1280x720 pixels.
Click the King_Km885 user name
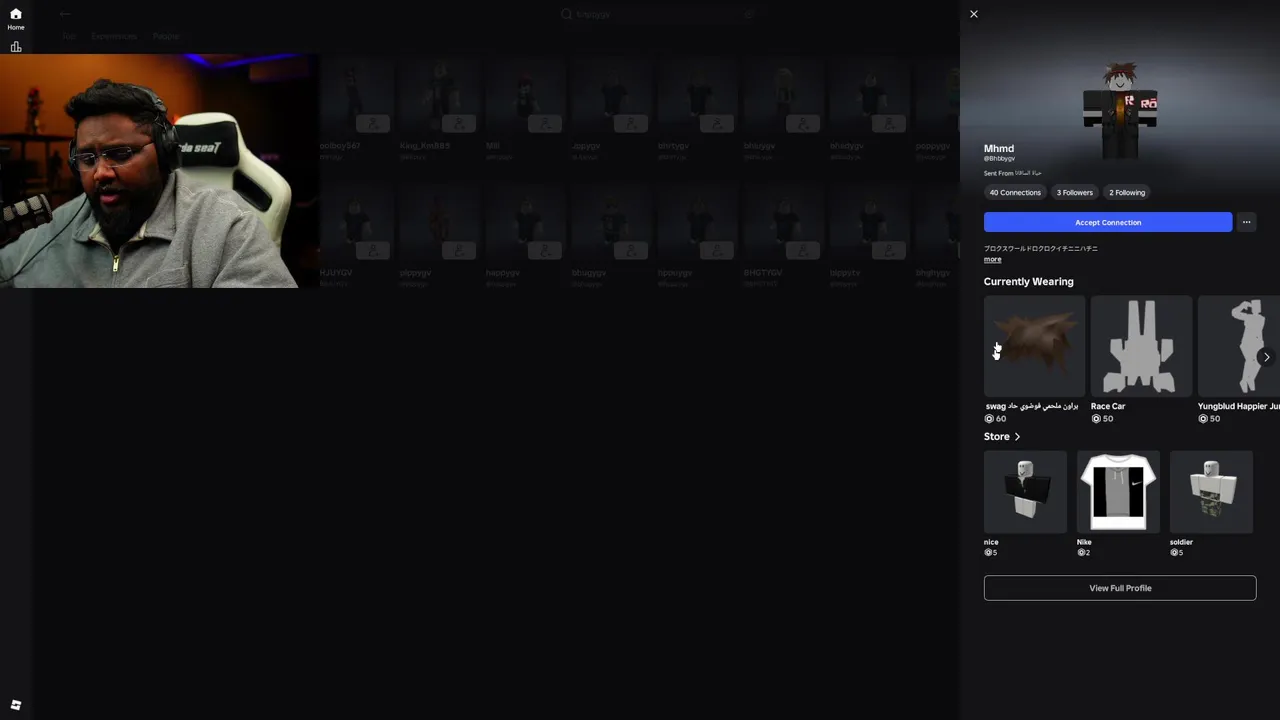point(425,146)
